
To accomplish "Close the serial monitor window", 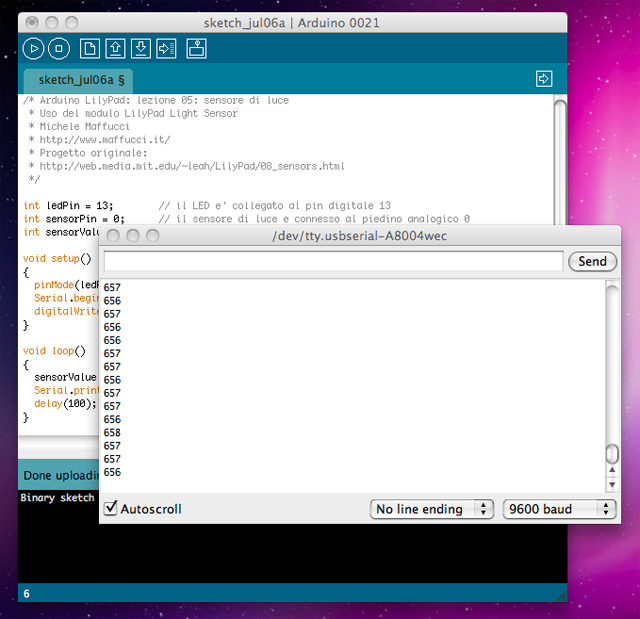I will click(113, 236).
